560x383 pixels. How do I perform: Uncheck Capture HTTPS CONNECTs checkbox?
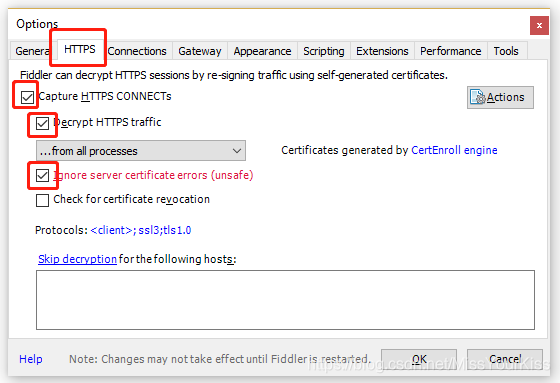27,97
